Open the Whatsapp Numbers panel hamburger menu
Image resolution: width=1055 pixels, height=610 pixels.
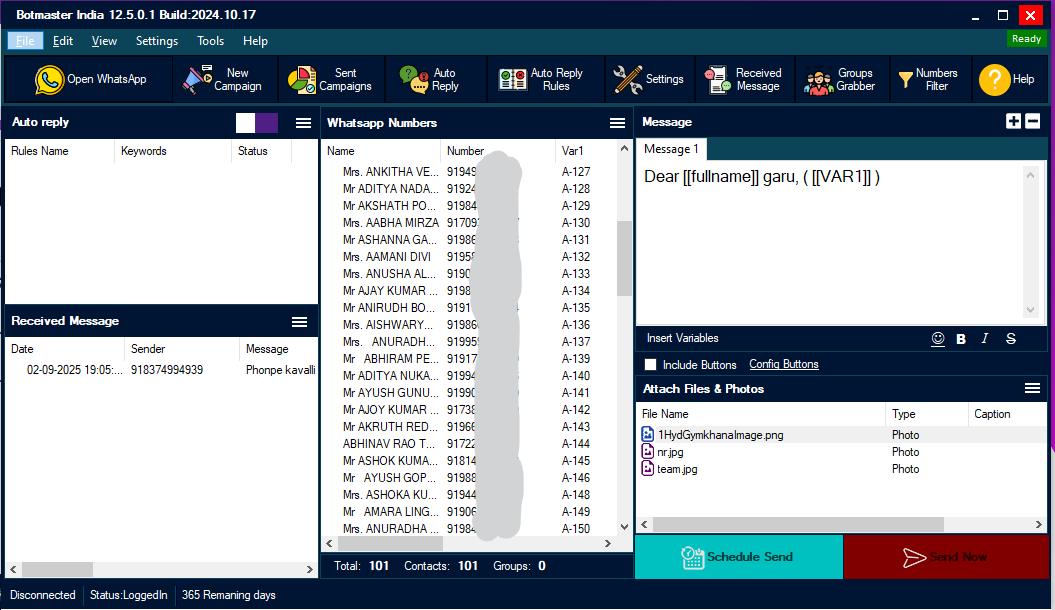tap(617, 123)
